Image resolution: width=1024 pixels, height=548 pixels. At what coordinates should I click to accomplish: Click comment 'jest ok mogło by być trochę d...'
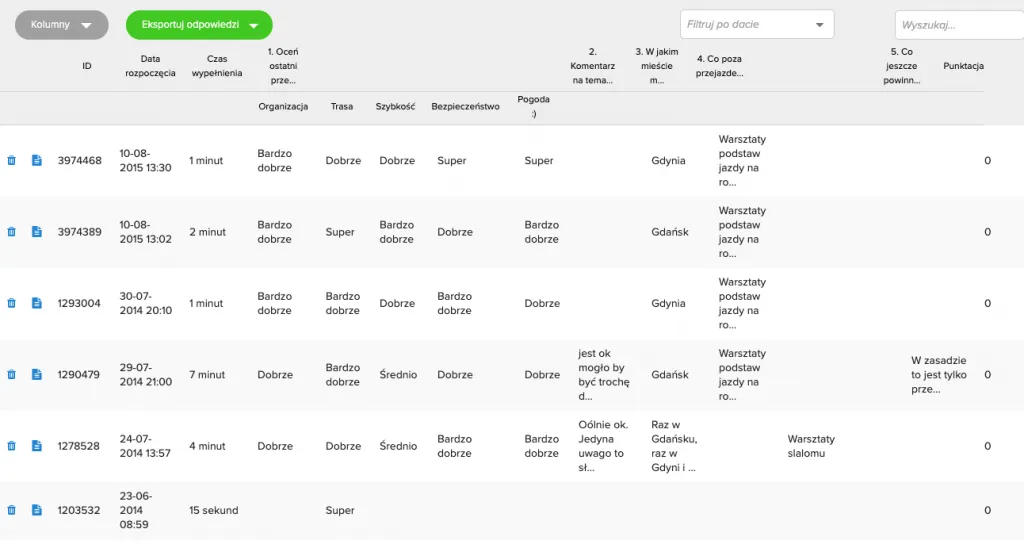pyautogui.click(x=604, y=375)
